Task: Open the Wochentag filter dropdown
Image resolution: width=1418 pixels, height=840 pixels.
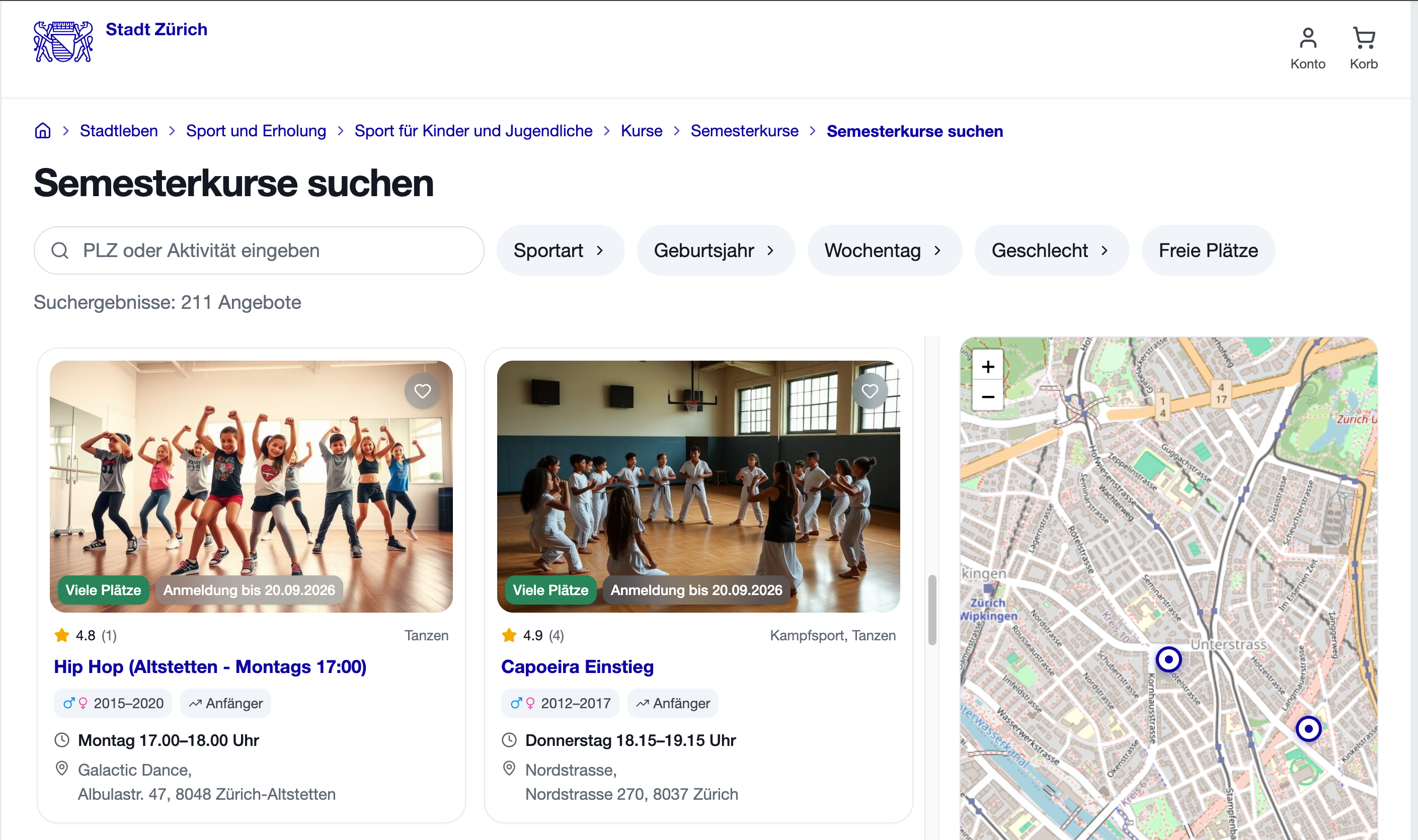Action: pyautogui.click(x=884, y=250)
